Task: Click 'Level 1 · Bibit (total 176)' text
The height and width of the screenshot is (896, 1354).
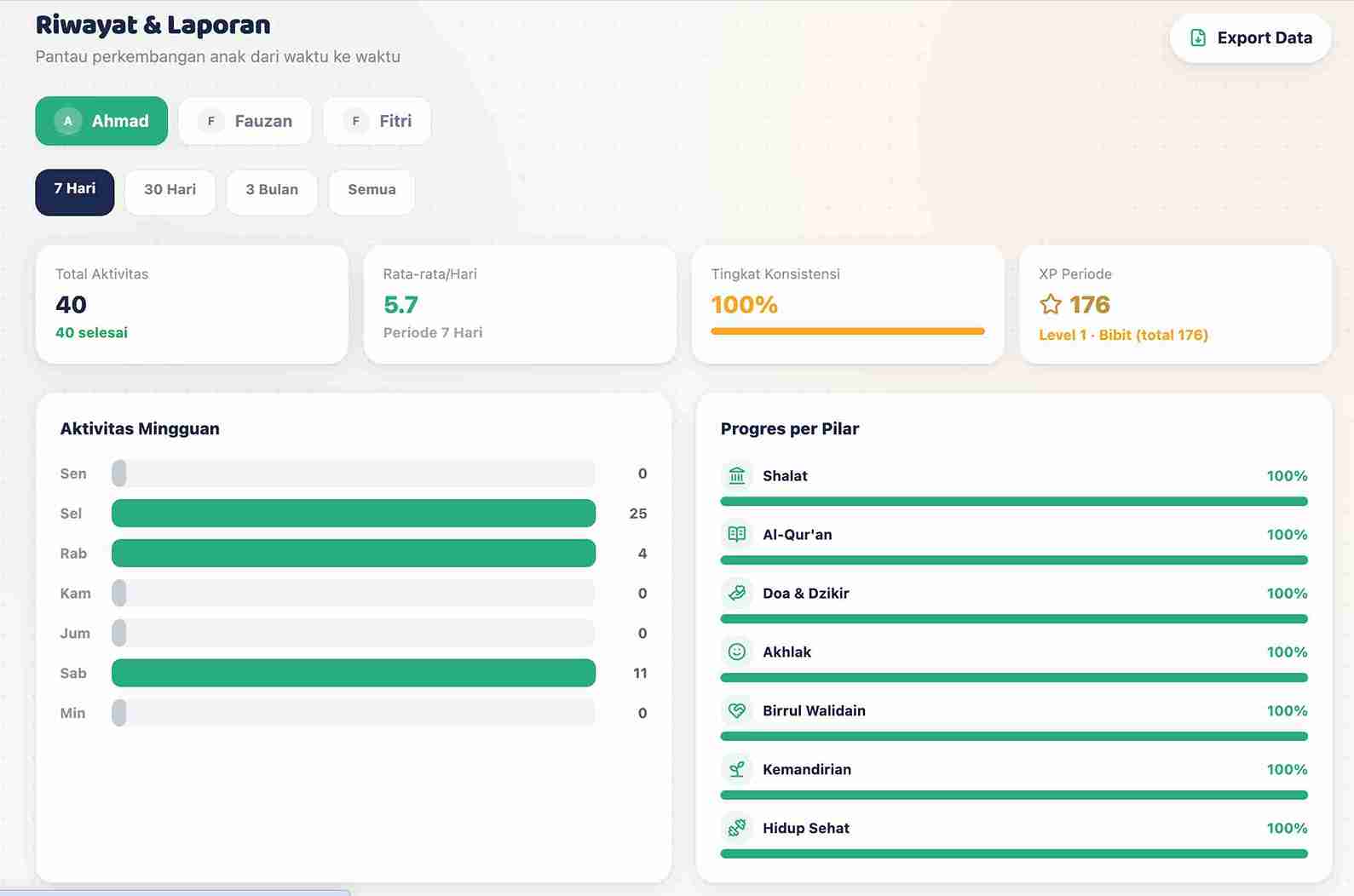Action: coord(1124,336)
